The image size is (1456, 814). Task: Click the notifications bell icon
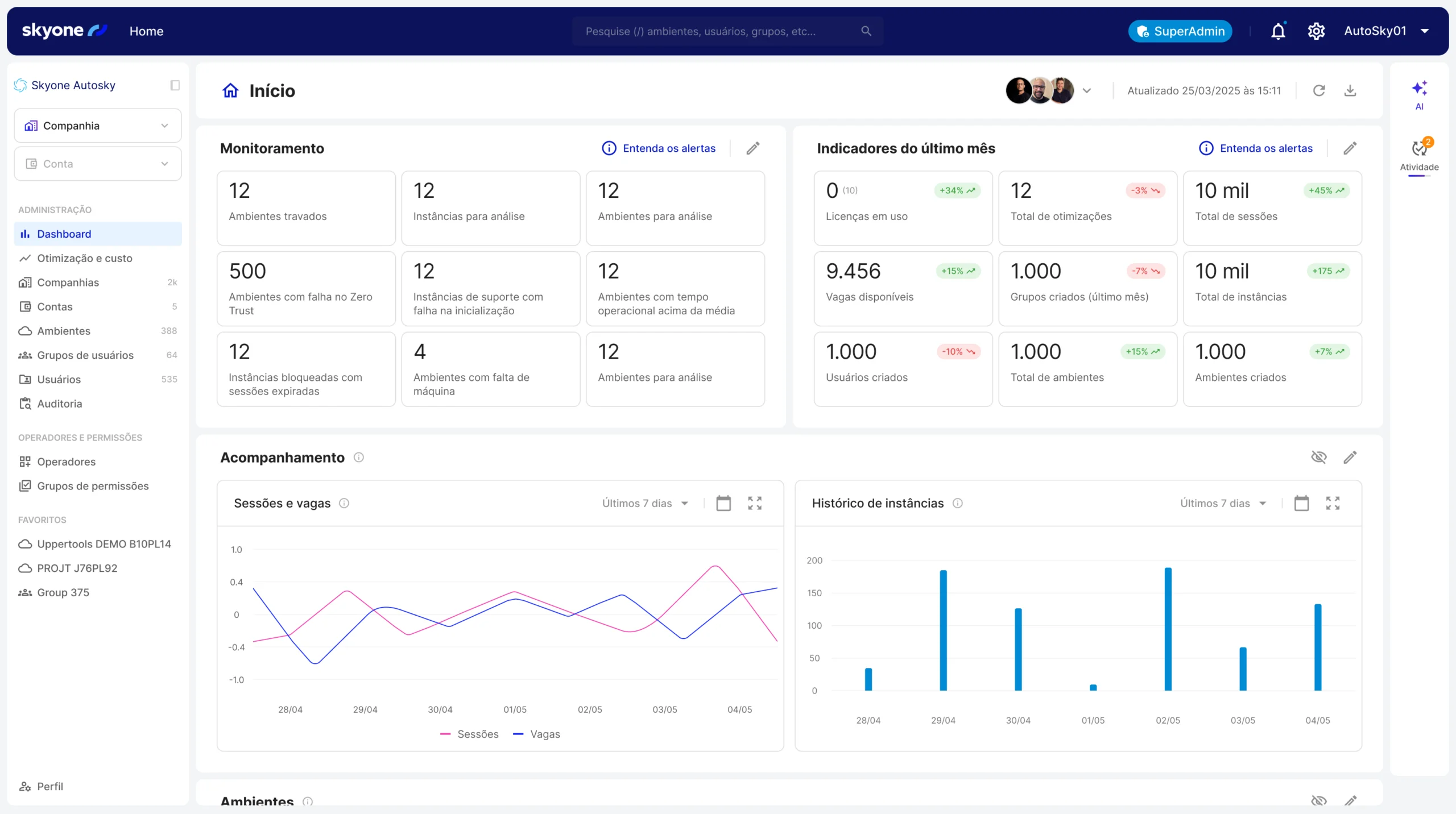click(x=1278, y=31)
